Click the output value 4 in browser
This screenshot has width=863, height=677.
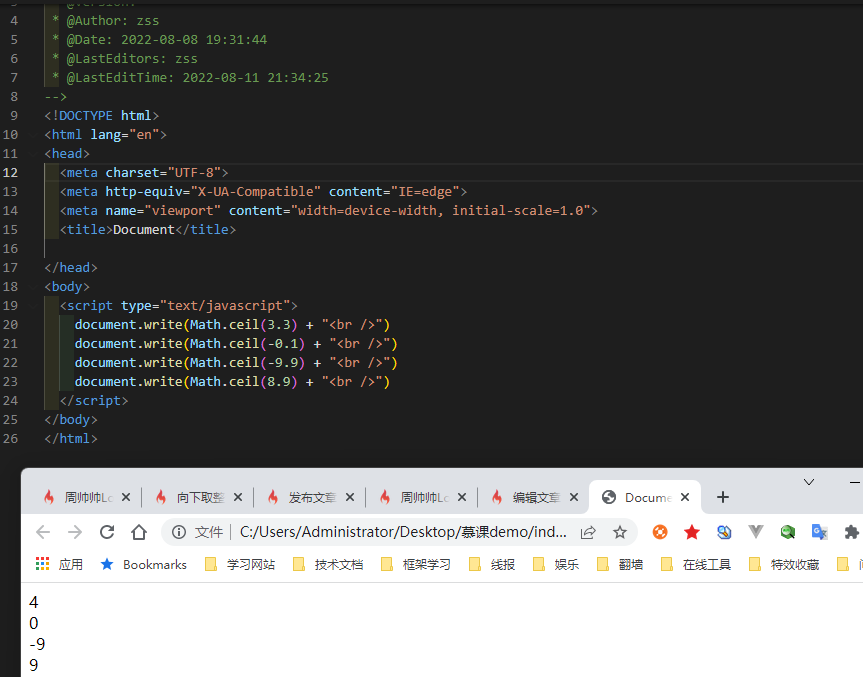pos(34,602)
